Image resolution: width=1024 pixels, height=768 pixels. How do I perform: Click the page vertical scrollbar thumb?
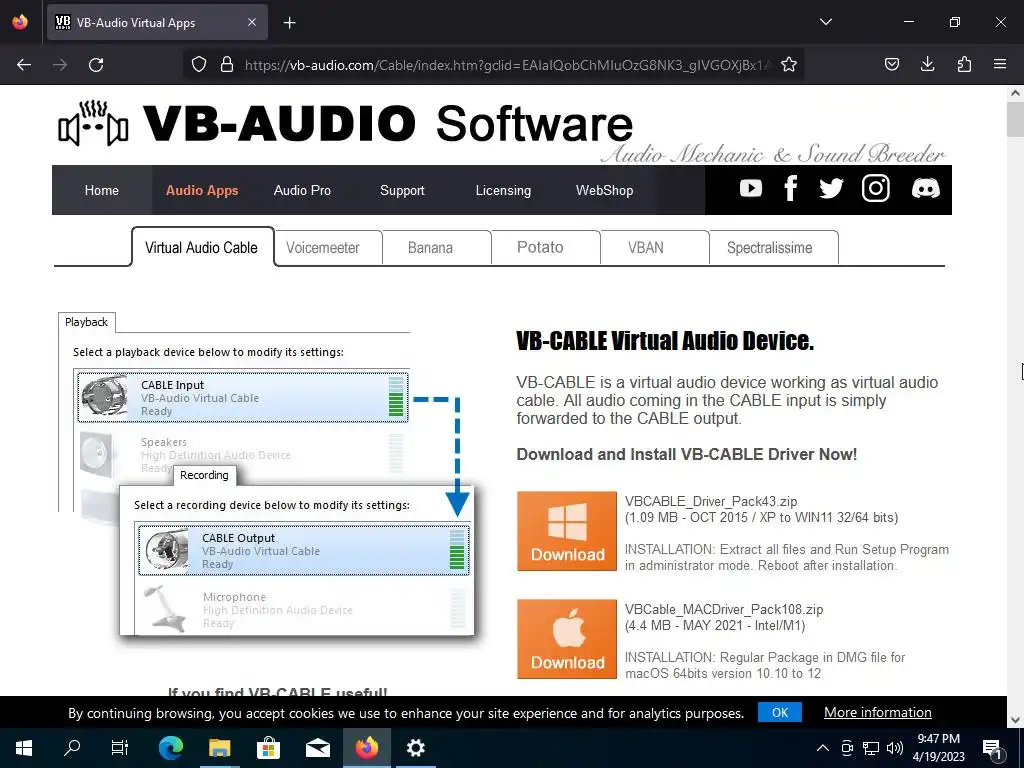tap(1015, 120)
